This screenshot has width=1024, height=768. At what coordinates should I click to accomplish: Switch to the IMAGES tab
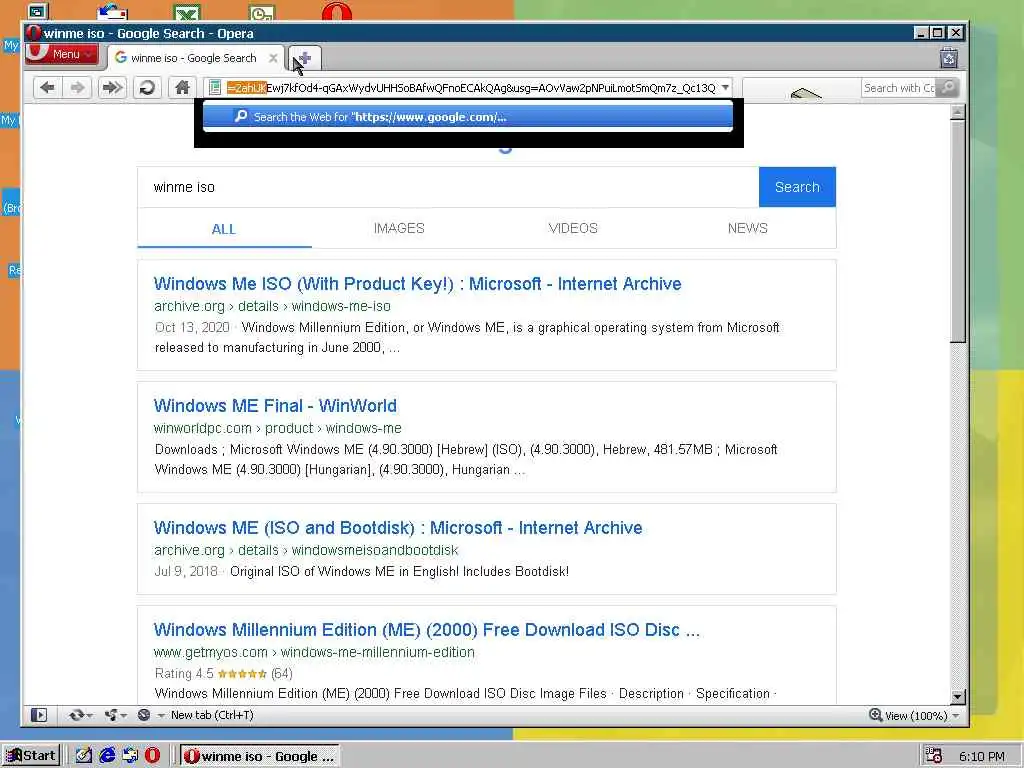click(399, 229)
